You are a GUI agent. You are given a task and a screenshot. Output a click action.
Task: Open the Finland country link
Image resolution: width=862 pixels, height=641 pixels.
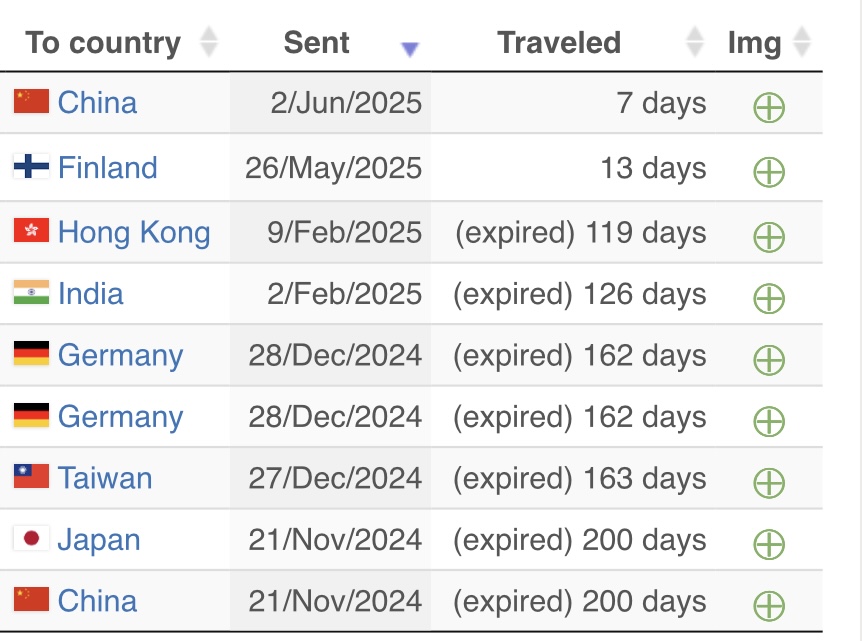(108, 167)
